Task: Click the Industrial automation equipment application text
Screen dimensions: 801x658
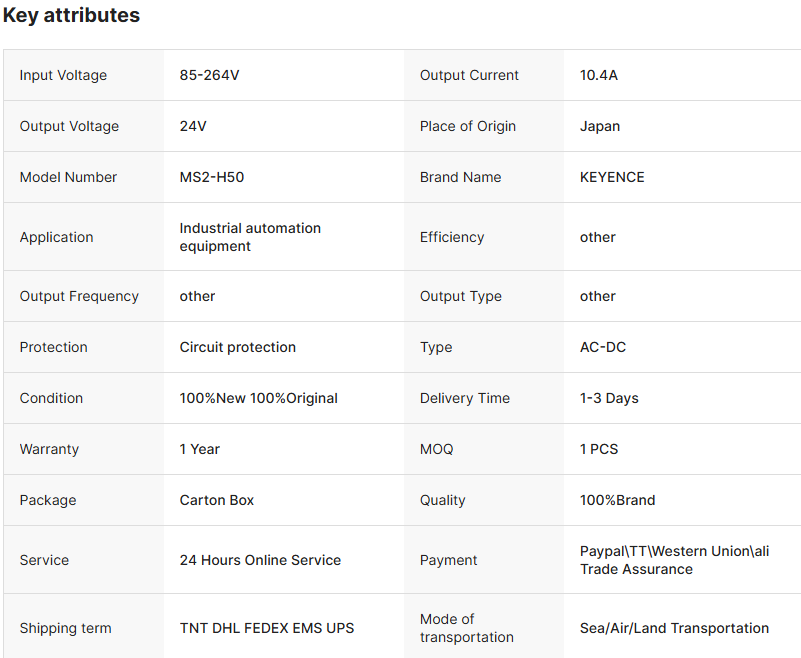Action: (250, 237)
